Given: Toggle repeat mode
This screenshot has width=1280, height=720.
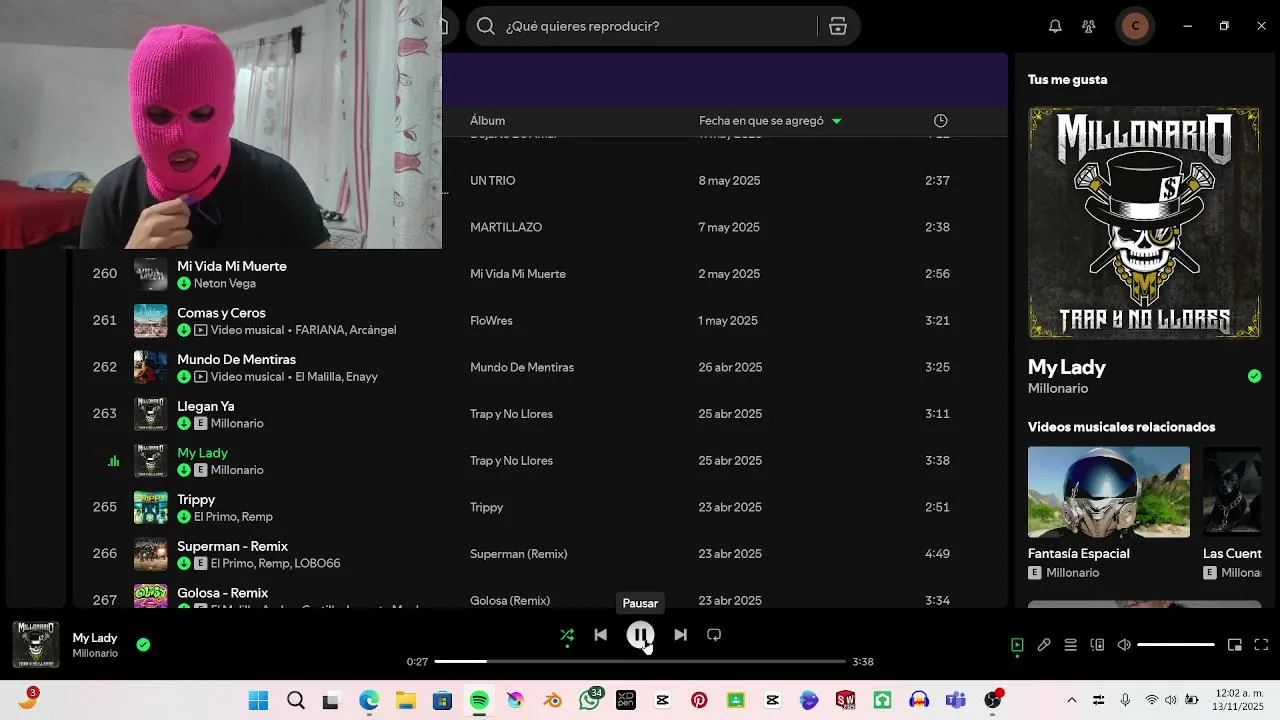Looking at the screenshot, I should (x=714, y=635).
